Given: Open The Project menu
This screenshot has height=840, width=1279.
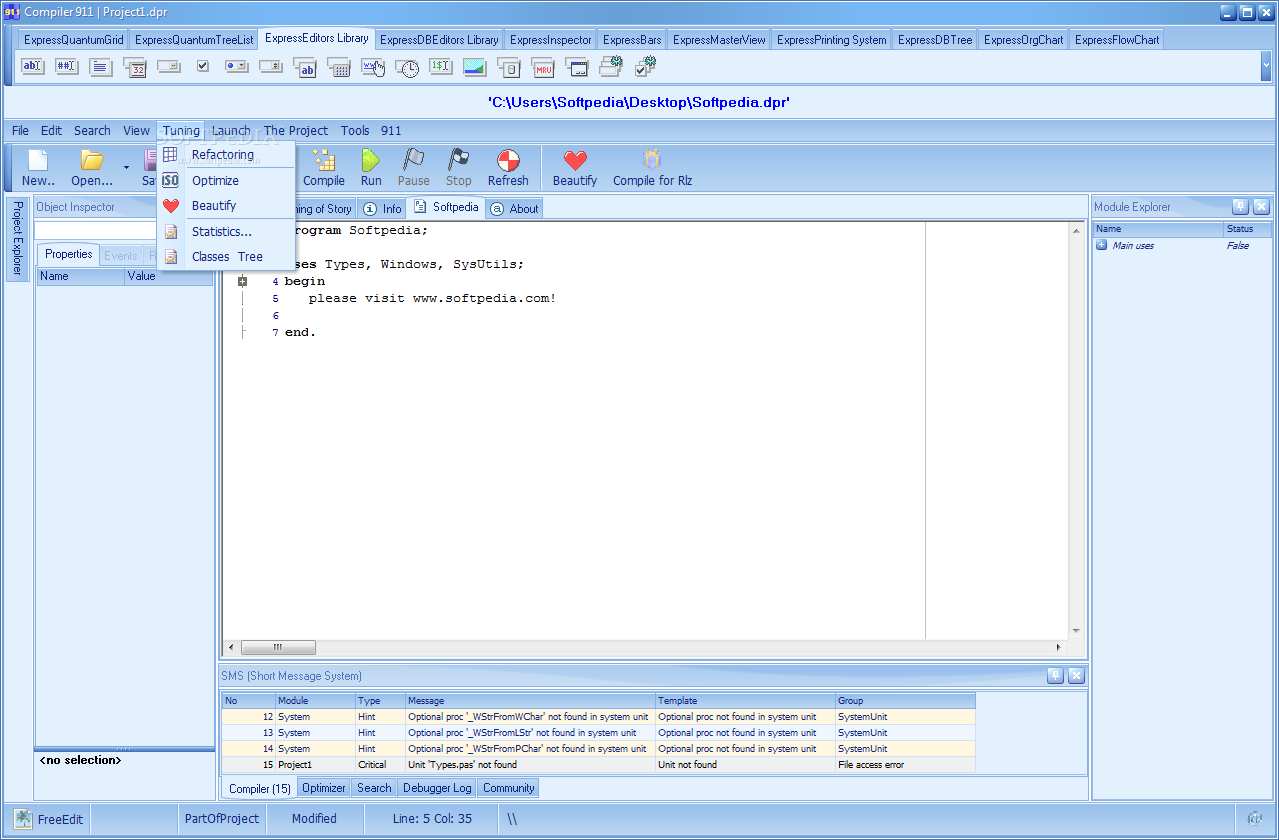Looking at the screenshot, I should click(296, 131).
